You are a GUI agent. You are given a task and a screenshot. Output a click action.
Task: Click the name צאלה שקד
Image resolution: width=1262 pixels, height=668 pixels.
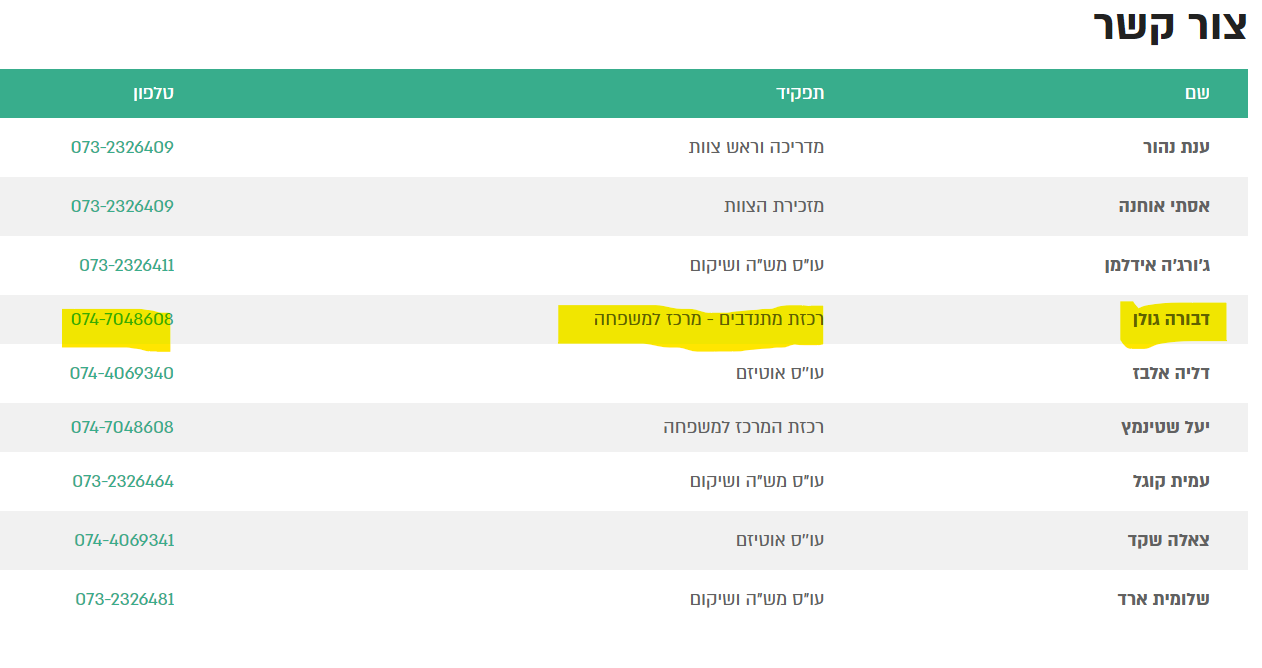pos(1168,540)
